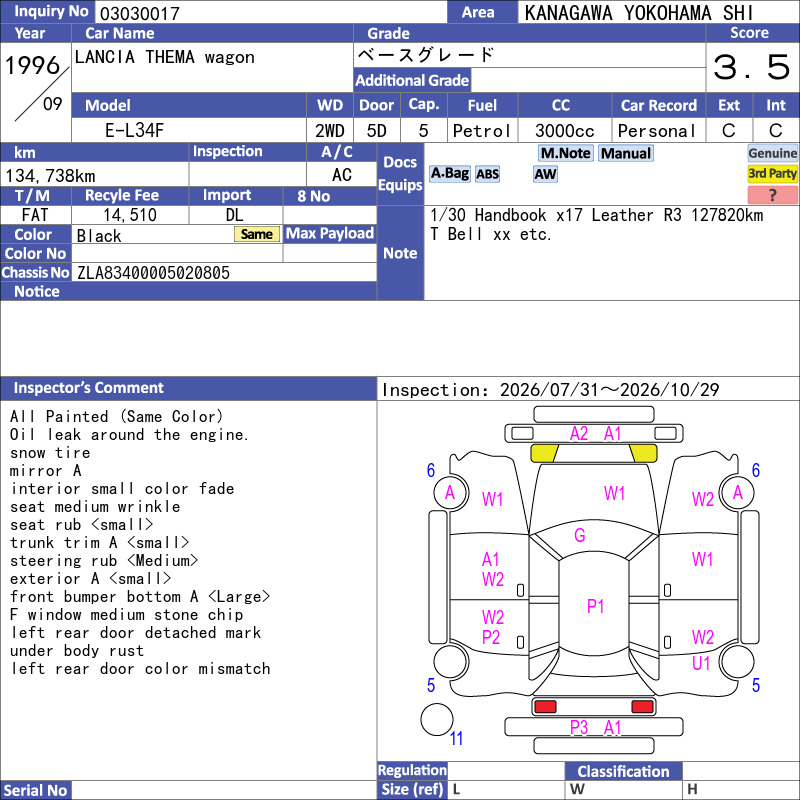Viewport: 800px width, 800px height.
Task: Click the Personal car record value
Action: click(656, 131)
